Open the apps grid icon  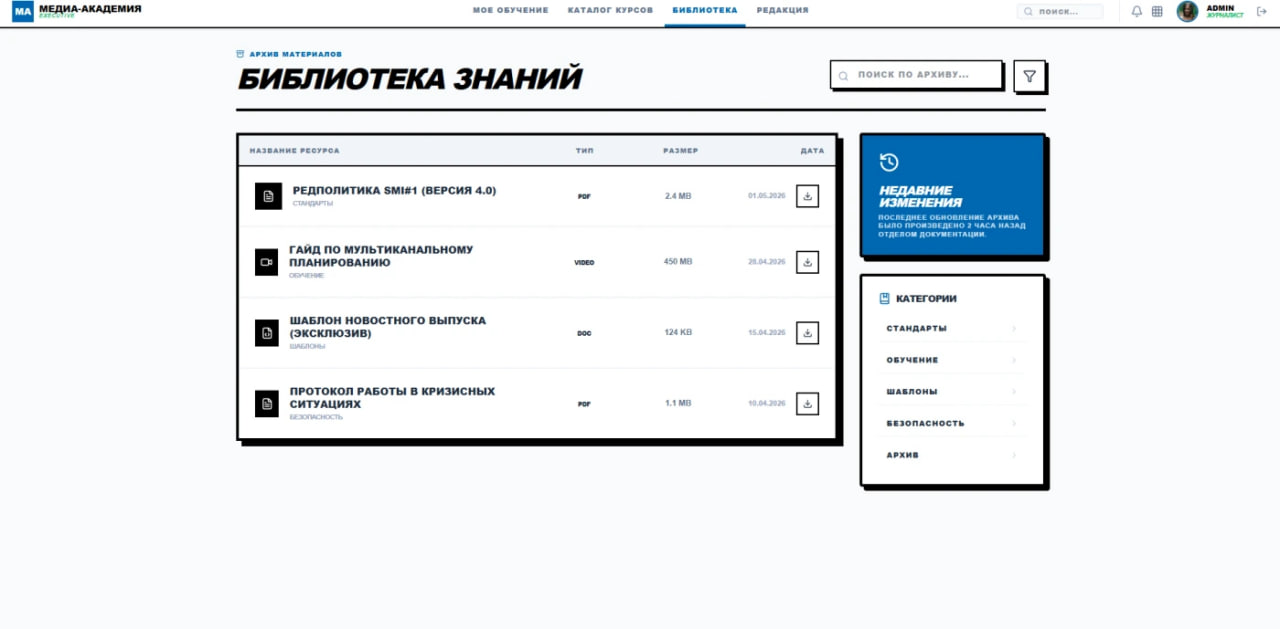coord(1157,12)
